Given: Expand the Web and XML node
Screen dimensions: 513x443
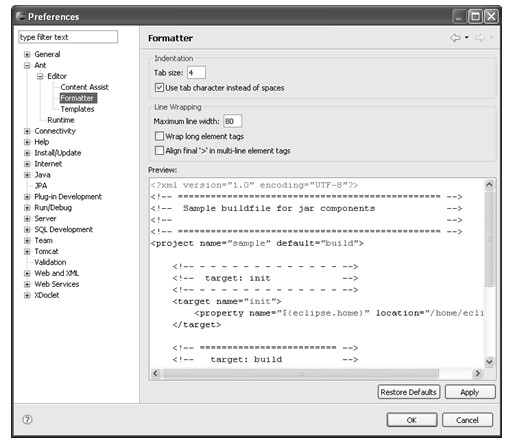Looking at the screenshot, I should [x=27, y=273].
